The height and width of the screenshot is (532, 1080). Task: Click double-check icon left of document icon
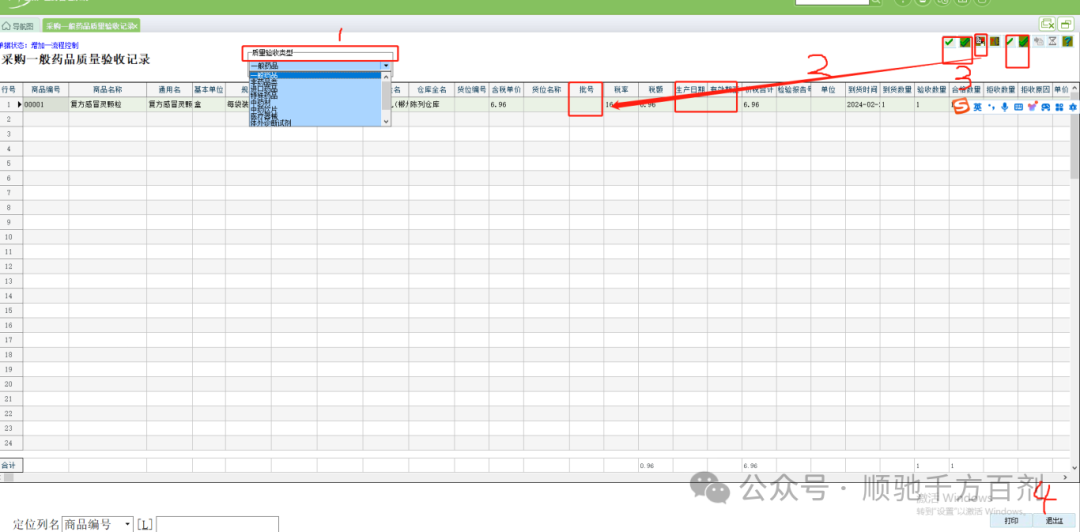tap(965, 43)
